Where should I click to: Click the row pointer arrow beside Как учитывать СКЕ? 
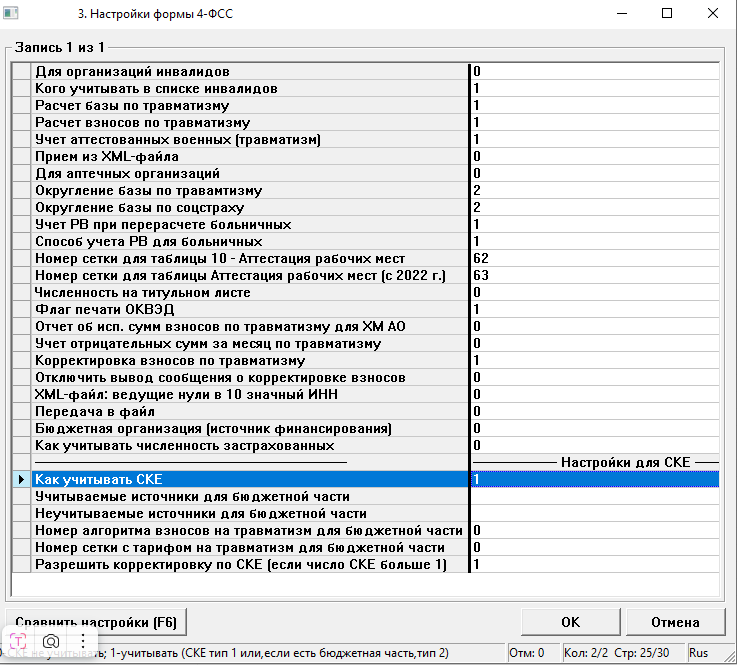[21, 480]
